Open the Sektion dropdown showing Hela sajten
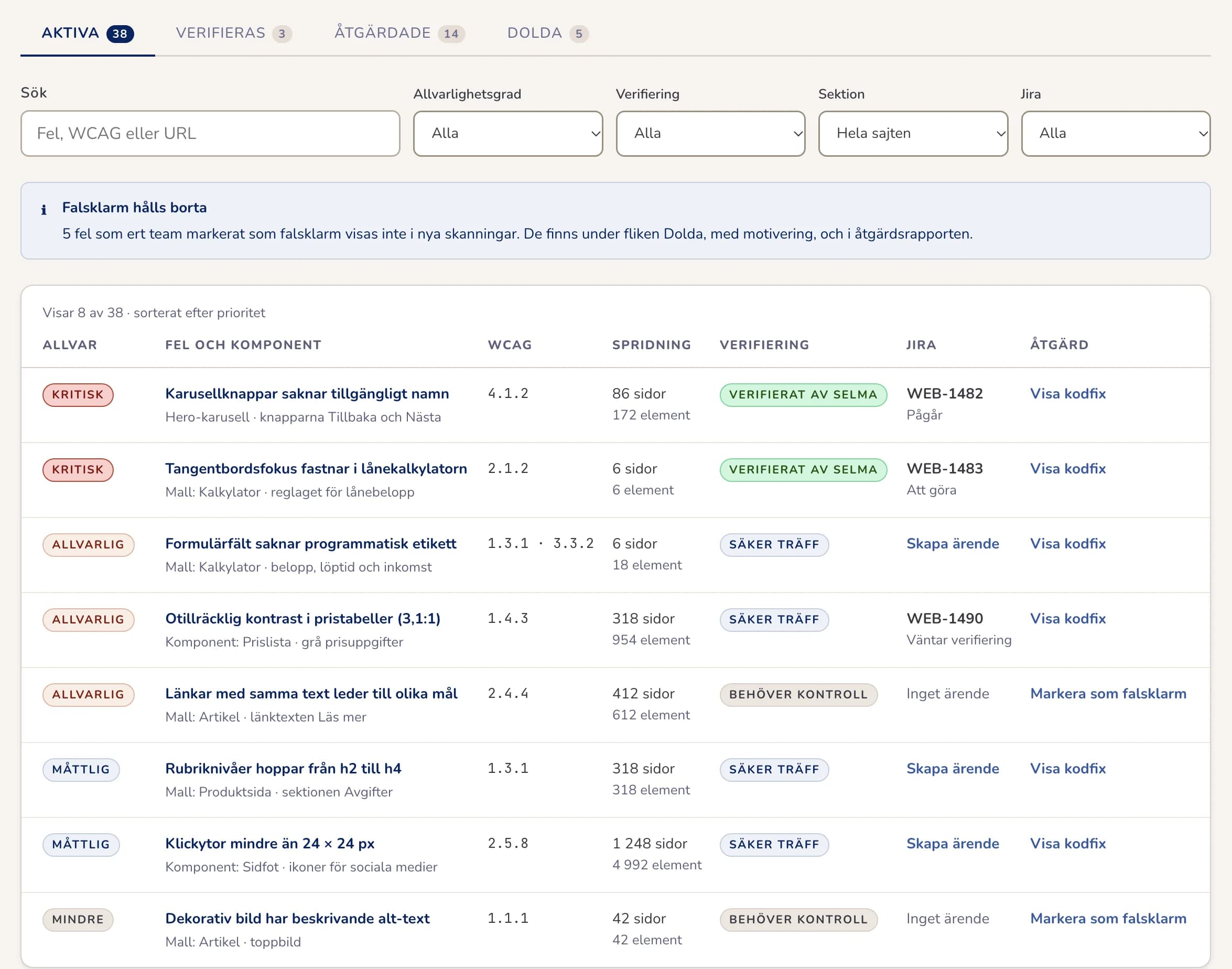 (x=913, y=133)
